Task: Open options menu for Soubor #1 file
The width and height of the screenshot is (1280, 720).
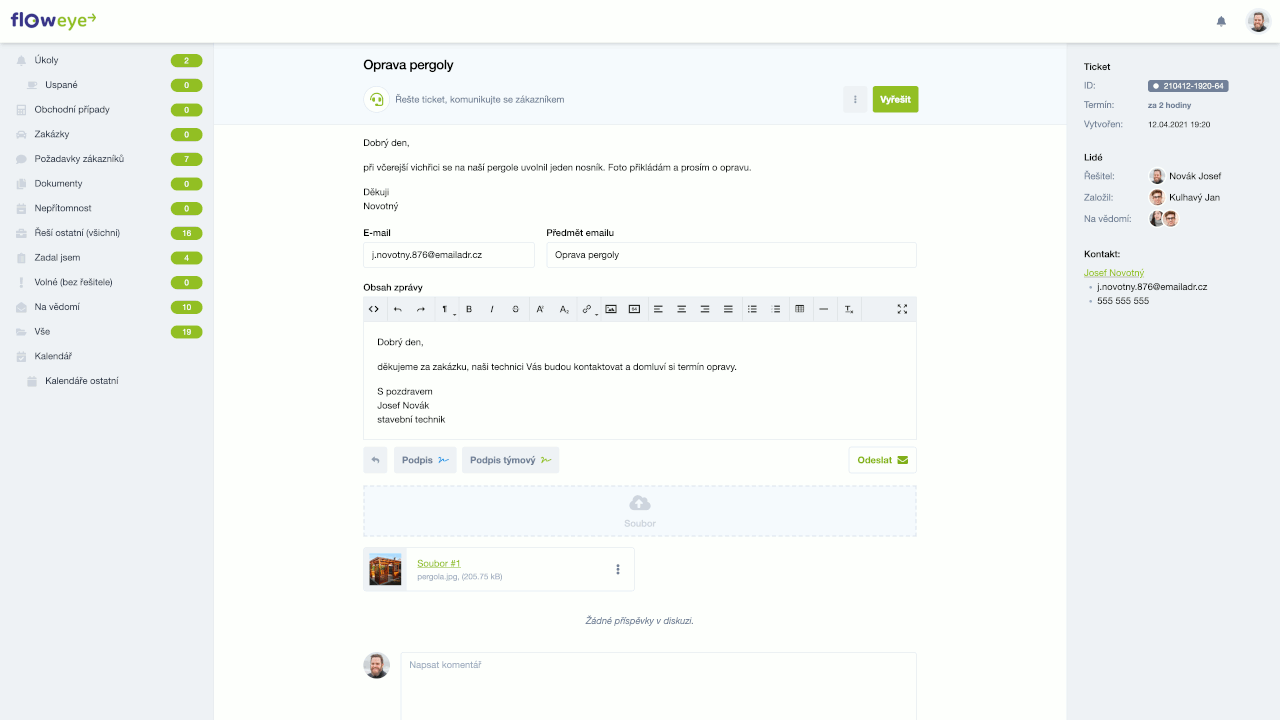Action: 618,569
